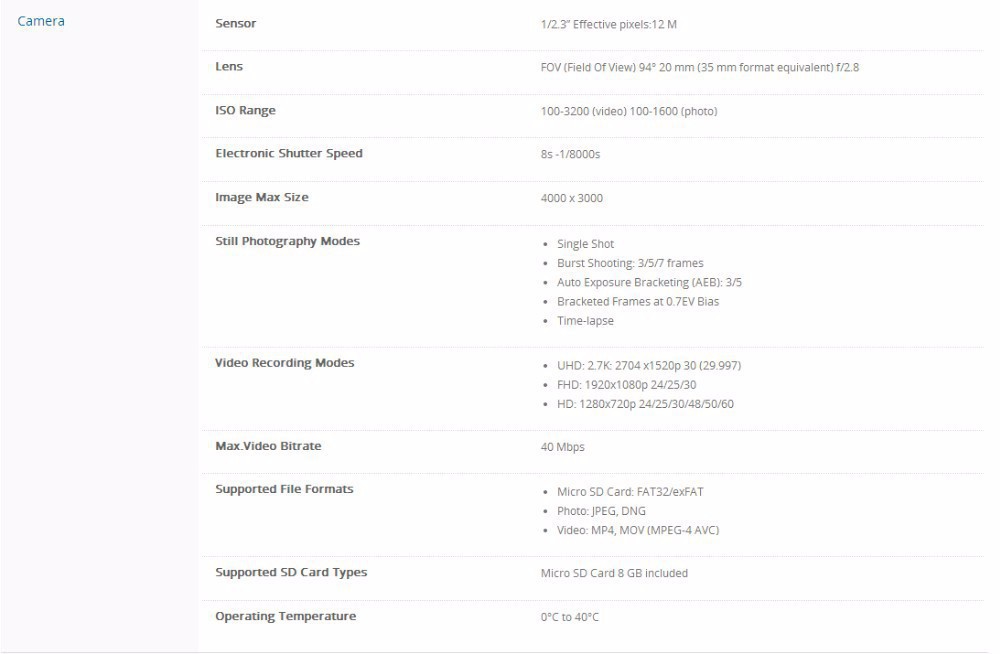
Task: Click the Video Recording Modes heading
Action: (285, 363)
